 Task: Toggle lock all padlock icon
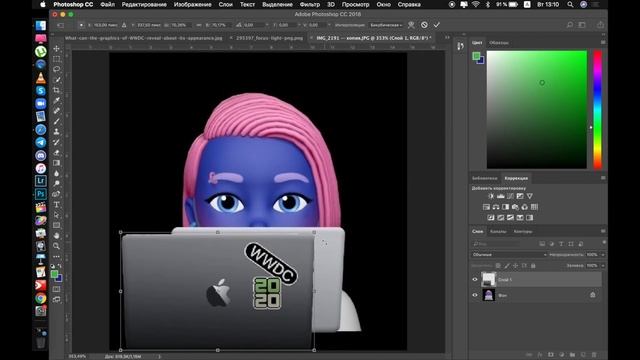pos(533,266)
